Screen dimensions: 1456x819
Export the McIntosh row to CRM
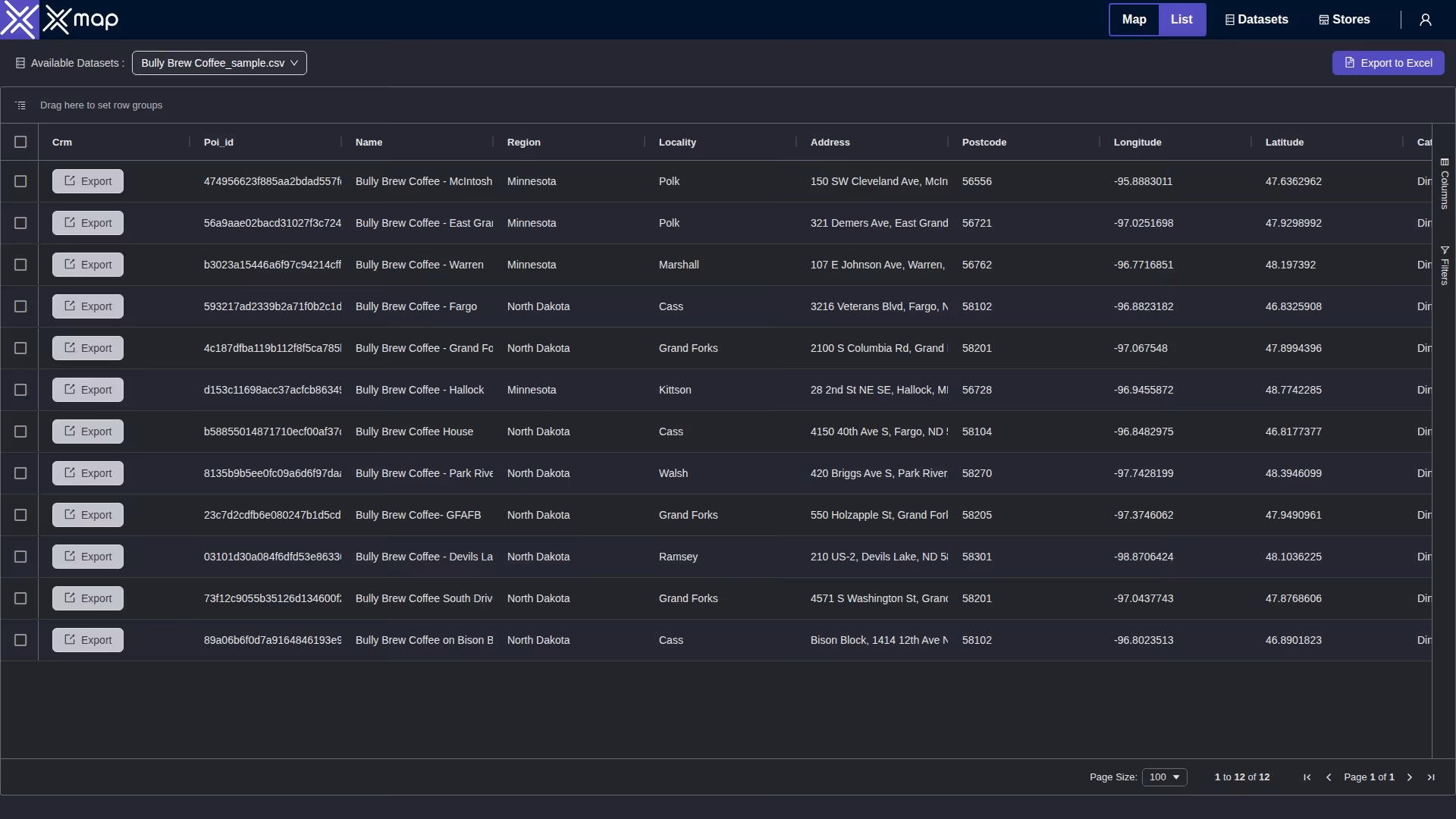click(x=88, y=181)
